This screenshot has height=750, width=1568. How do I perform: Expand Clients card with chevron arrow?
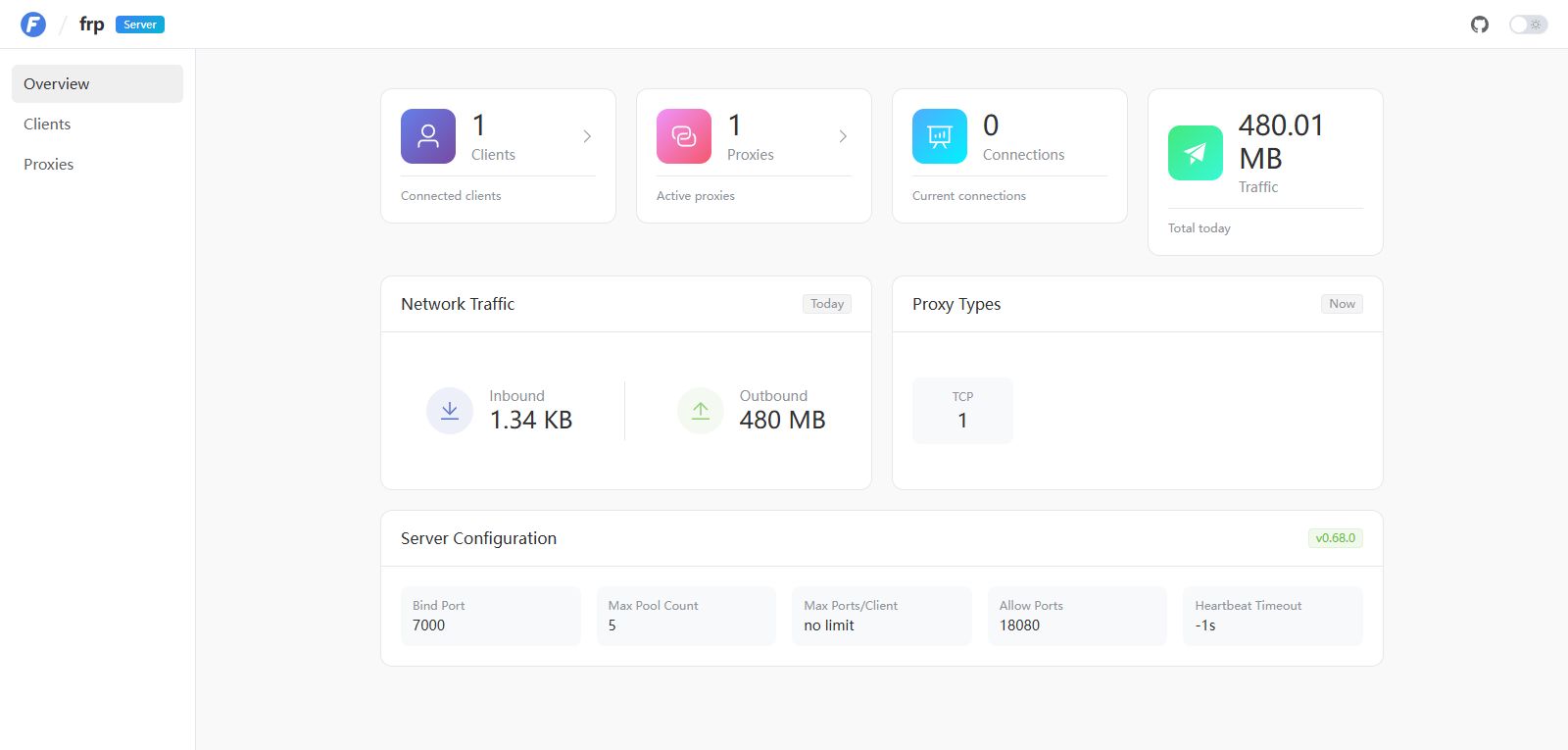587,136
